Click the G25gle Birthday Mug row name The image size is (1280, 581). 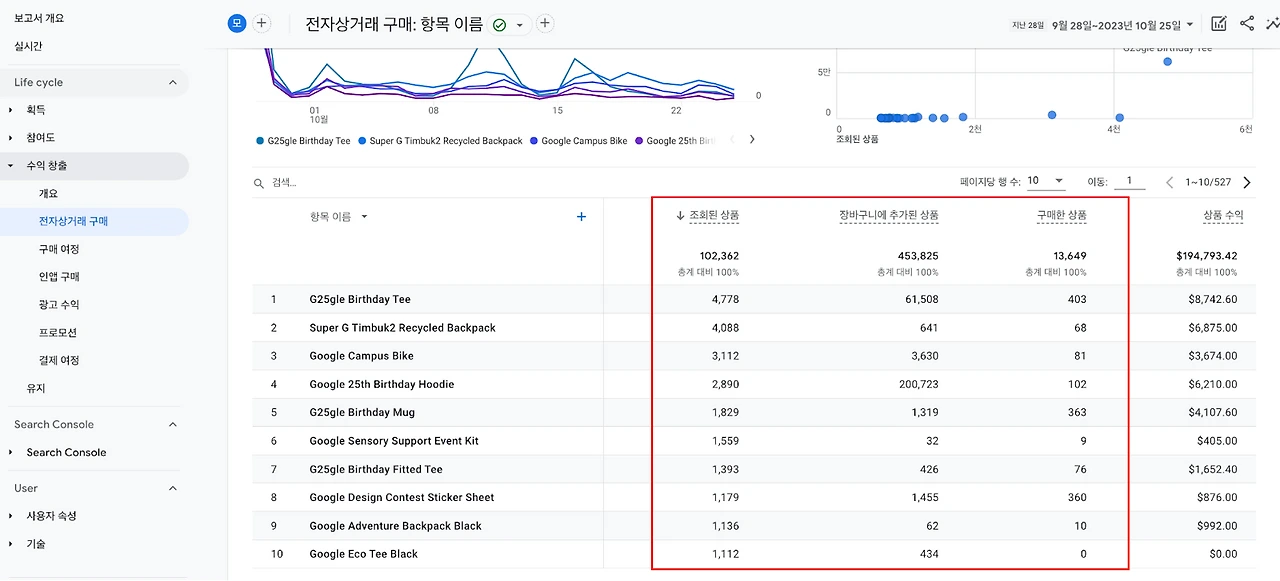pyautogui.click(x=362, y=412)
